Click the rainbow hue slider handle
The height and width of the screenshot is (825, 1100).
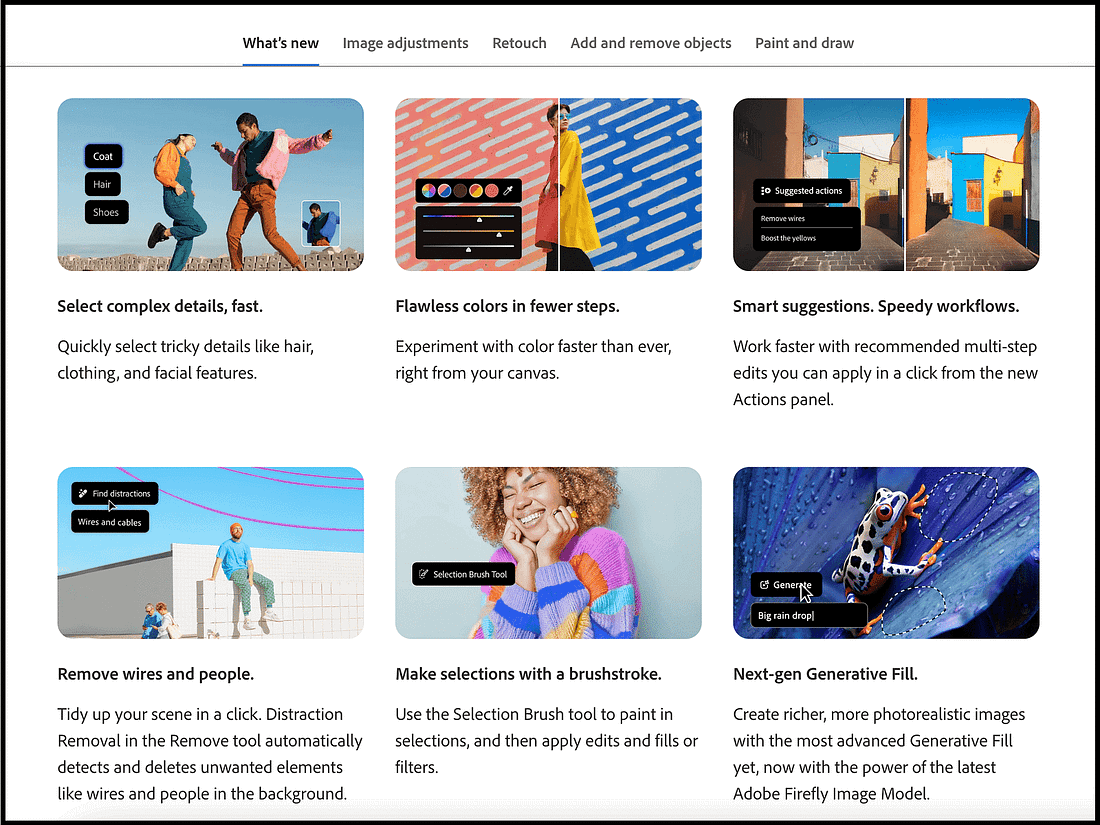coord(479,220)
